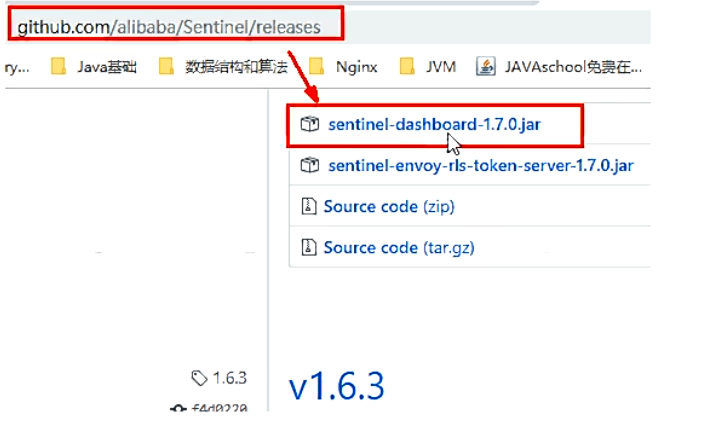Click the address bar URL github.com/alibaba/Sentinel/releases
Viewport: 728px width, 436px height.
tap(169, 27)
